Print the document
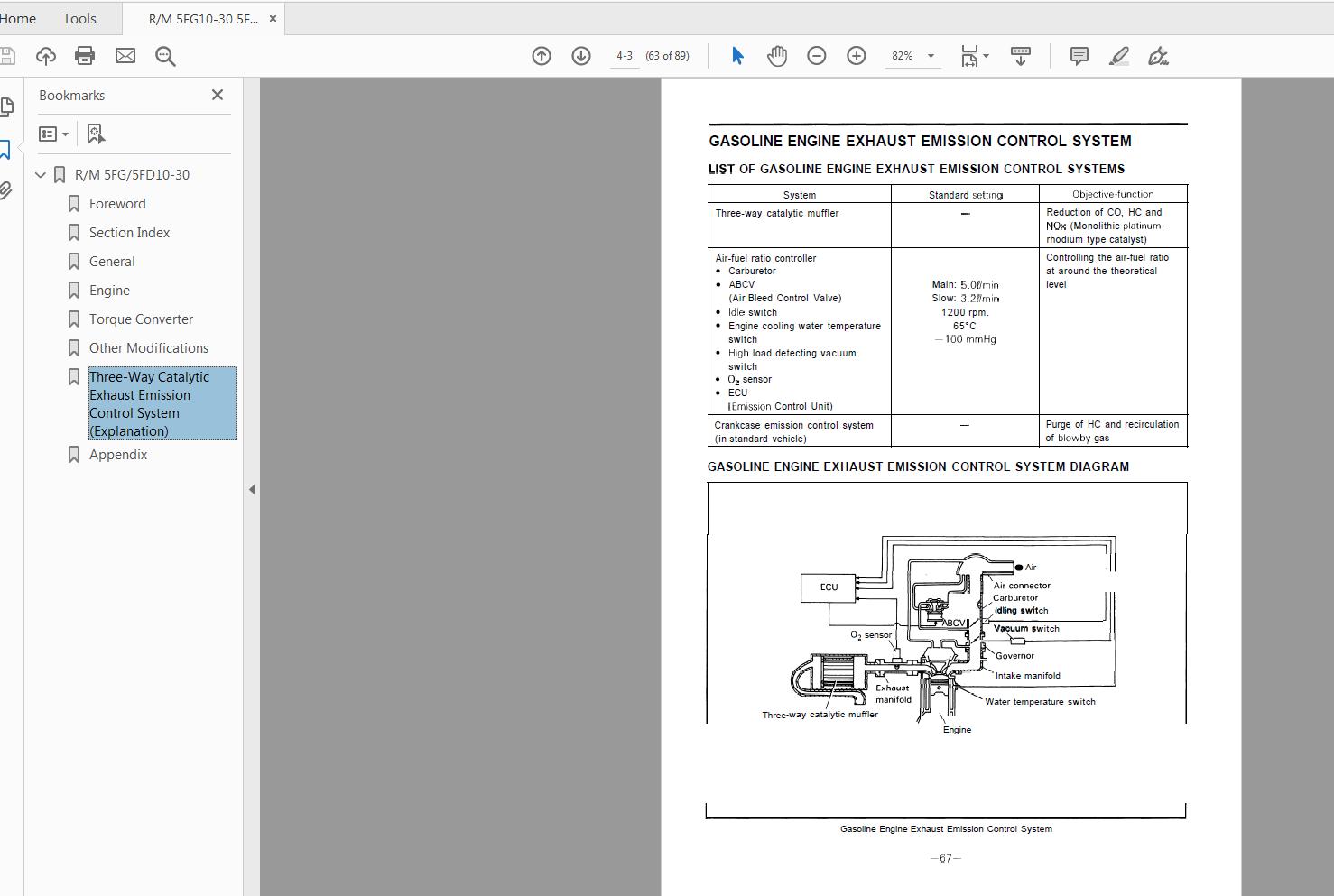 pyautogui.click(x=85, y=56)
